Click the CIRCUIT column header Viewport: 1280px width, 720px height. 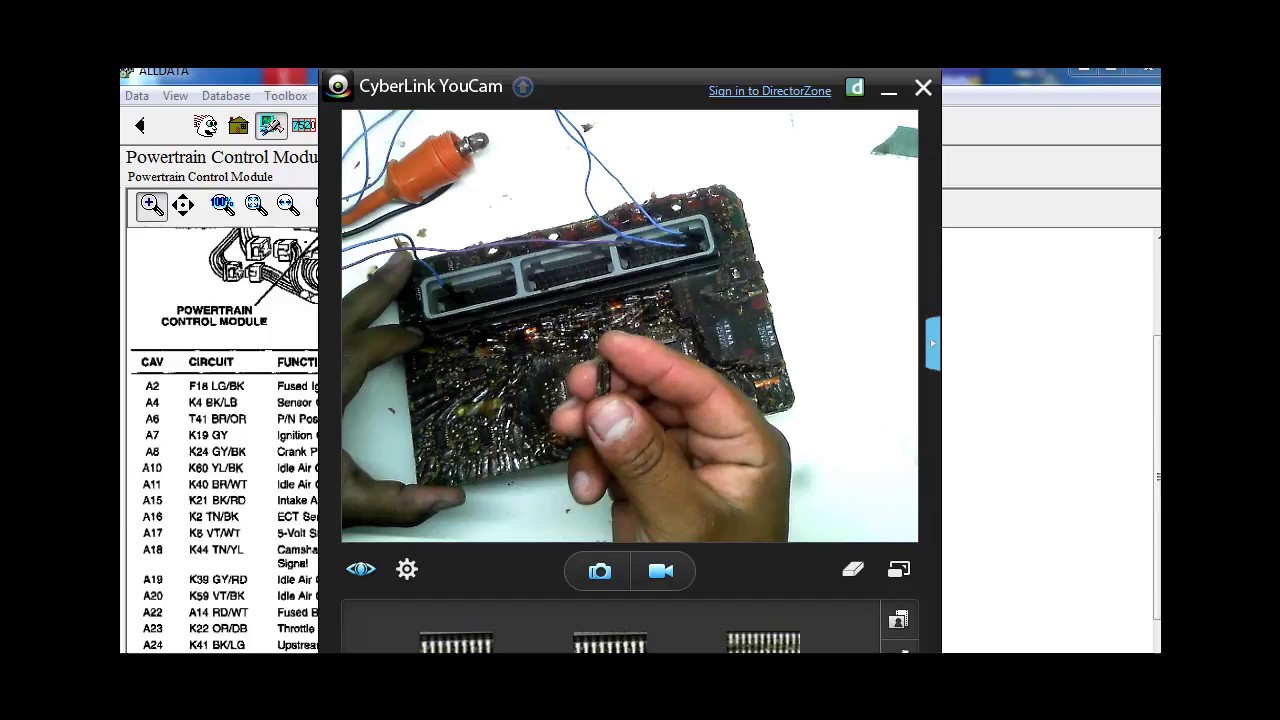pos(211,362)
